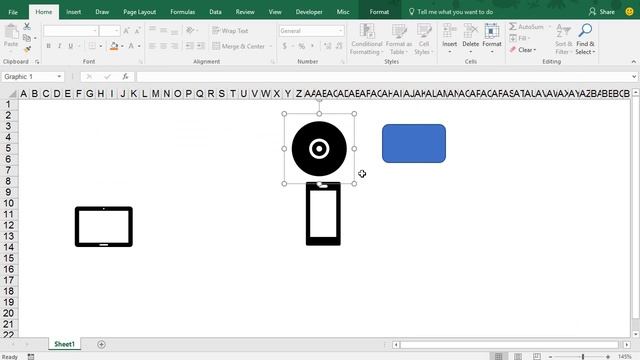Toggle Underline formatting
640x360 pixels.
pos(71,46)
